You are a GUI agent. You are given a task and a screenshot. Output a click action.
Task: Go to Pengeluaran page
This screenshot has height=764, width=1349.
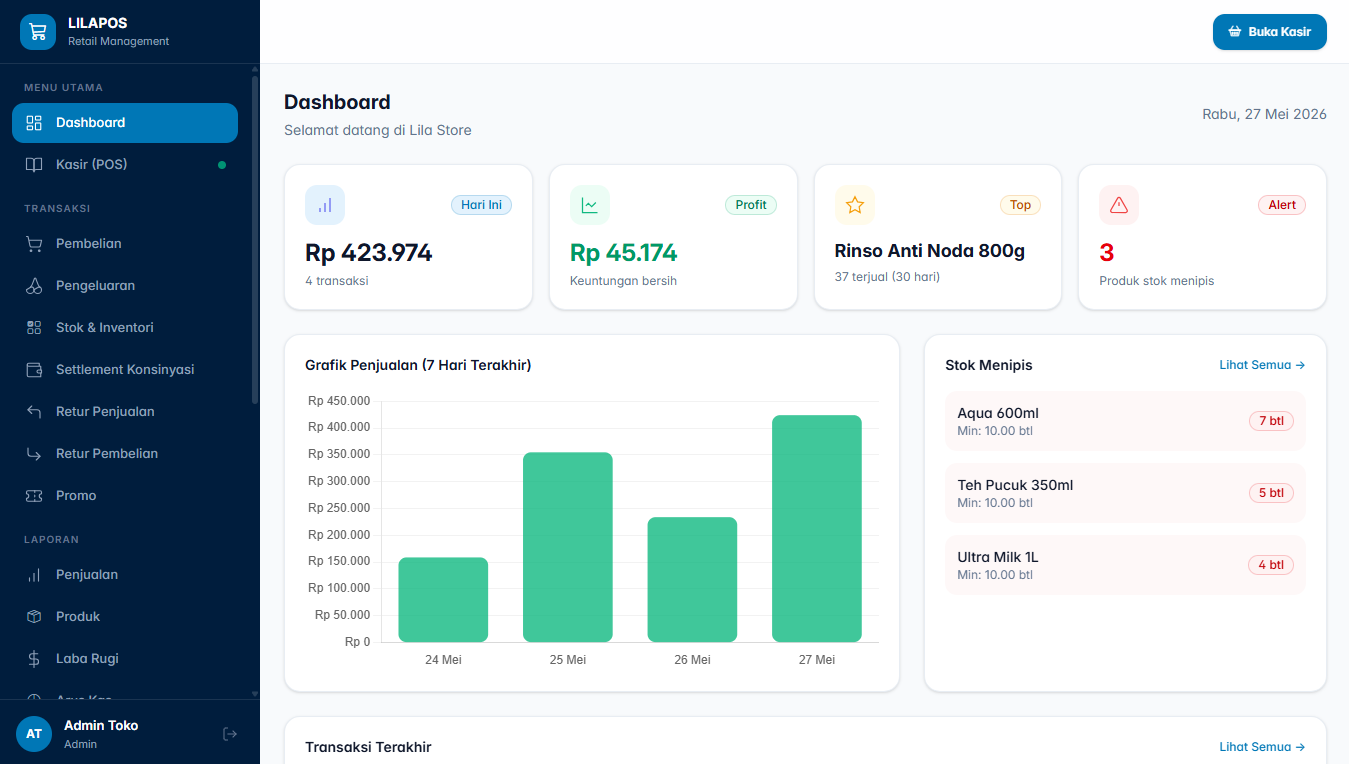coord(125,286)
